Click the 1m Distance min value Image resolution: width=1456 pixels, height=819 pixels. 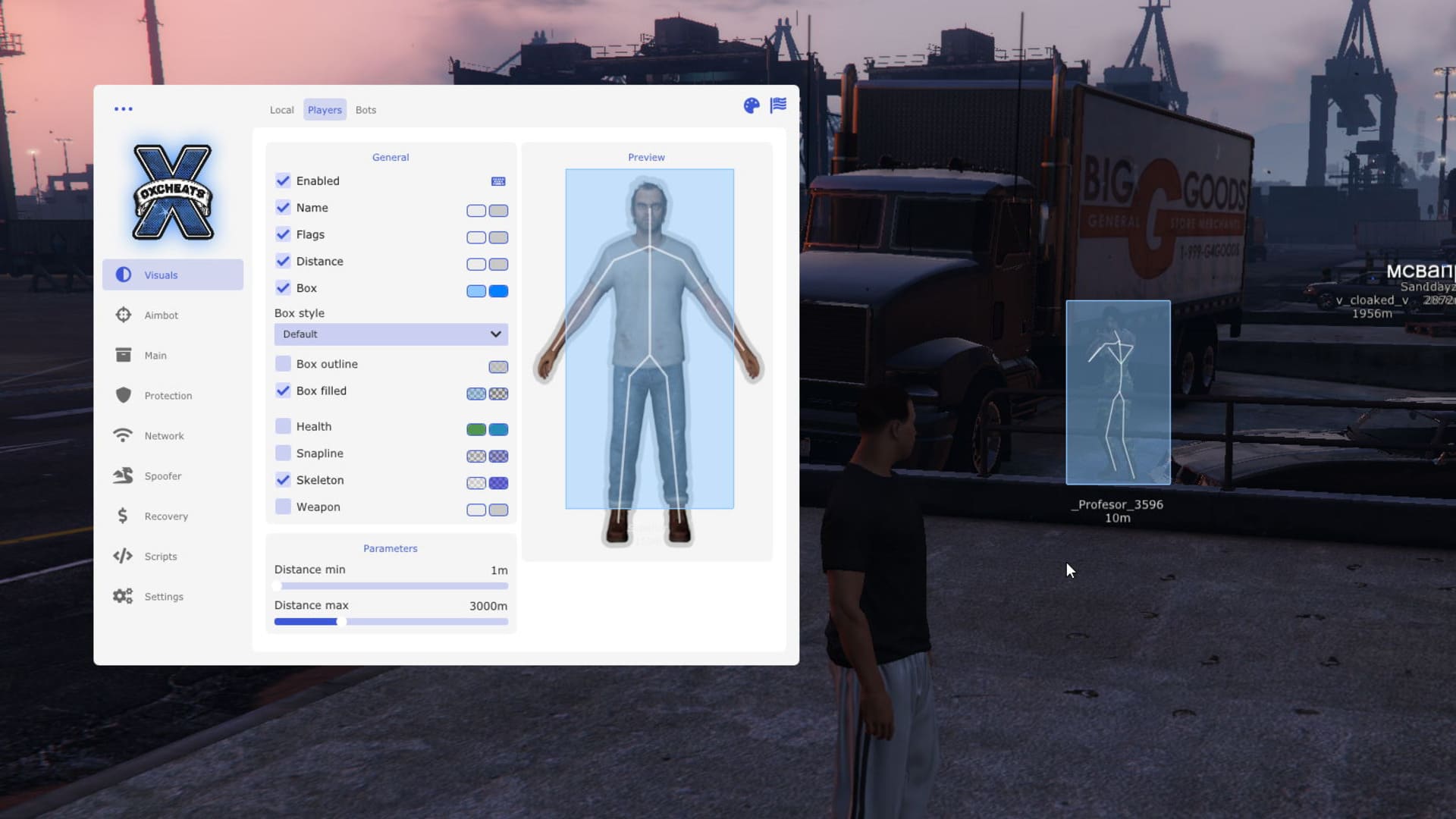(499, 570)
